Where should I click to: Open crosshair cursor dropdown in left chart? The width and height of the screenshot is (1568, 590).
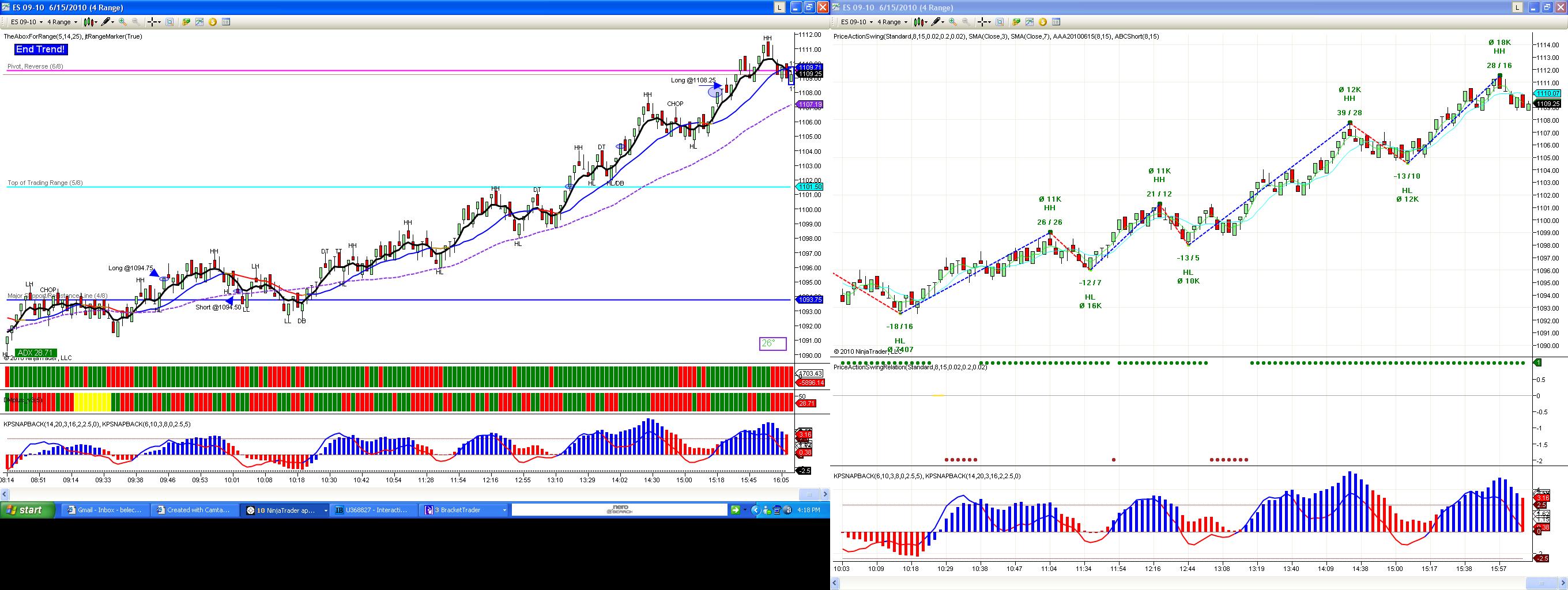click(x=153, y=22)
